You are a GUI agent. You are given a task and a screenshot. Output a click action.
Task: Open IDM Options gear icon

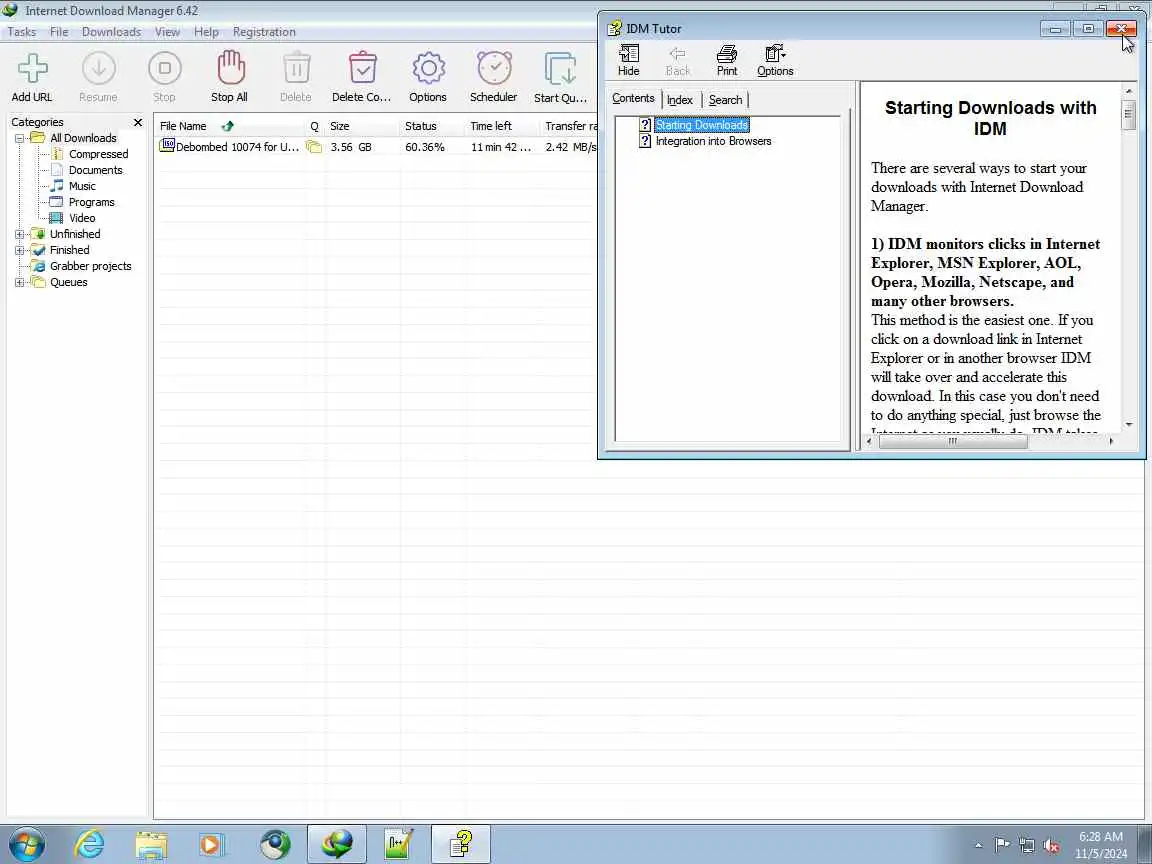click(428, 76)
